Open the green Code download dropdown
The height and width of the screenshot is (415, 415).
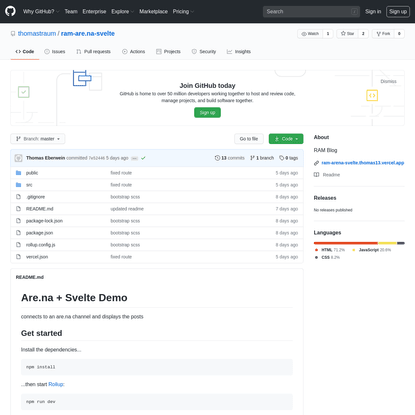pos(286,139)
